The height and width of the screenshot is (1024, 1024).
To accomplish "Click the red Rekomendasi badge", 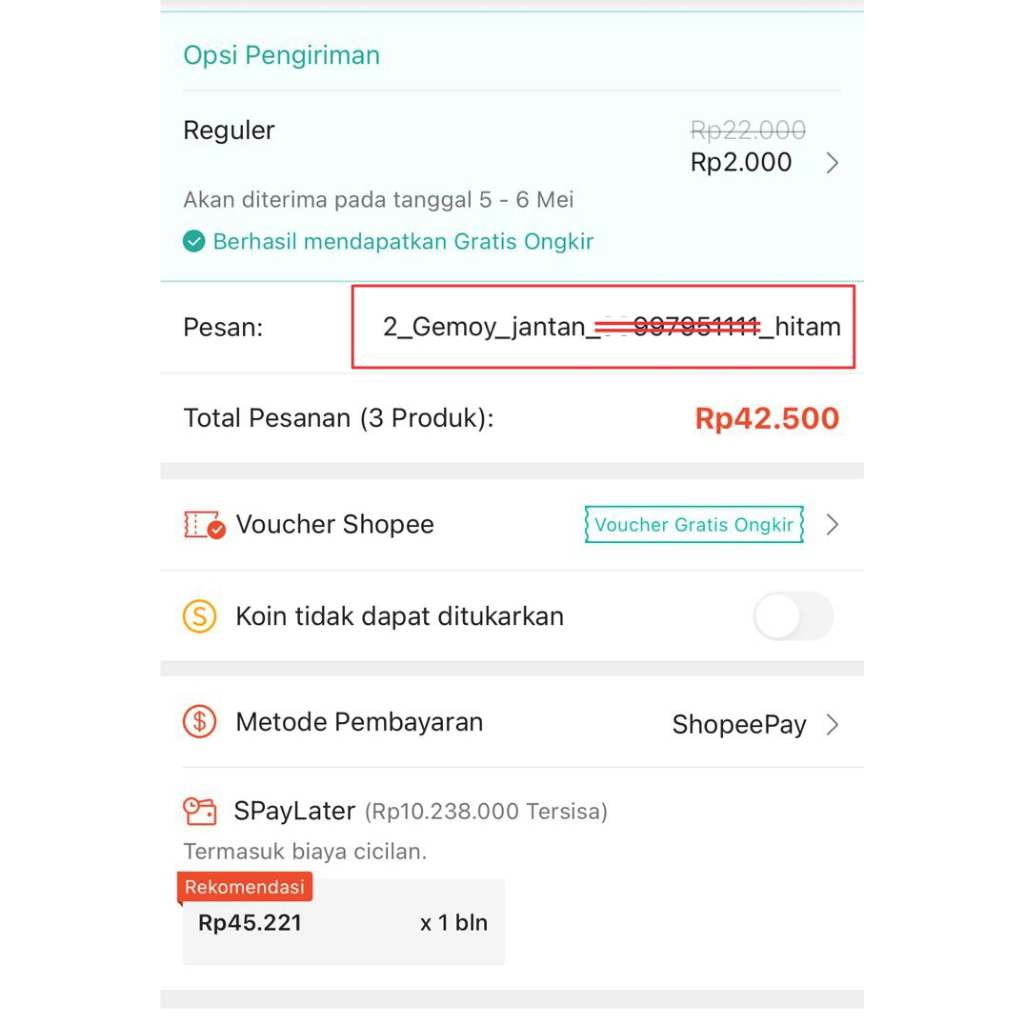I will pos(245,887).
